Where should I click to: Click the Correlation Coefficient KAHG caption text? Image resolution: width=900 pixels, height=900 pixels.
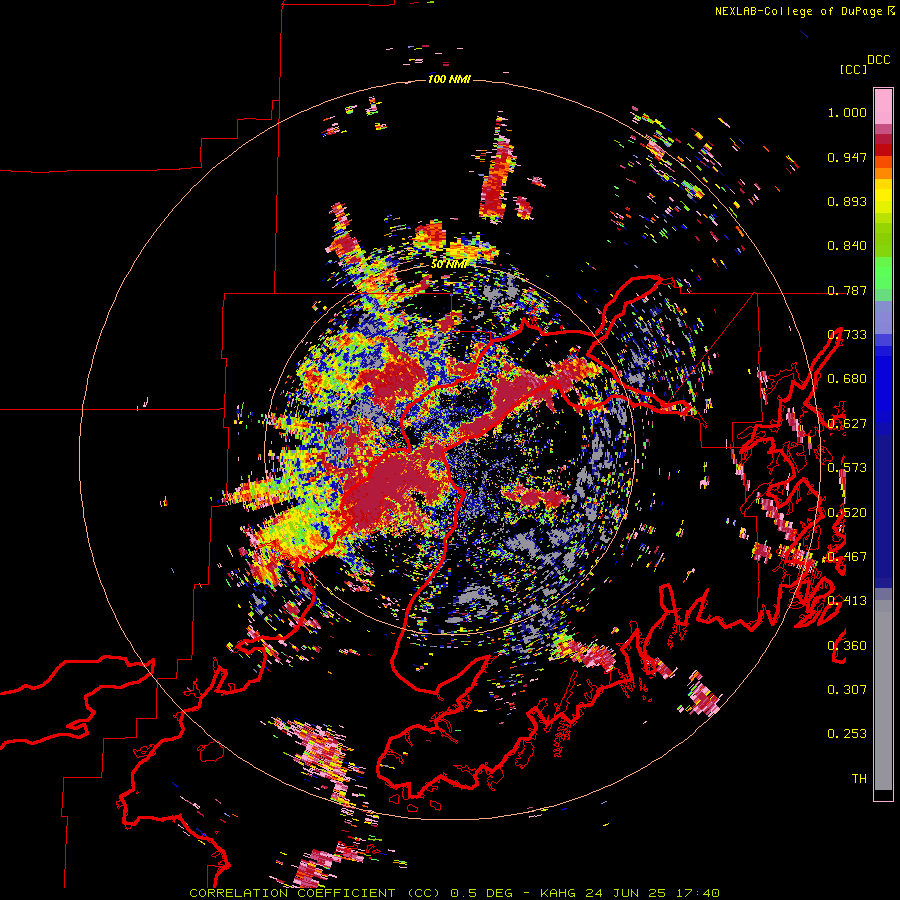click(x=454, y=893)
